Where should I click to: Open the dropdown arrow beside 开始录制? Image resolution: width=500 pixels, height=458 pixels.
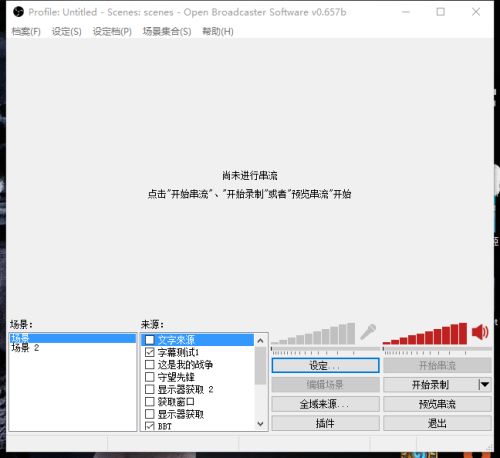[x=484, y=385]
